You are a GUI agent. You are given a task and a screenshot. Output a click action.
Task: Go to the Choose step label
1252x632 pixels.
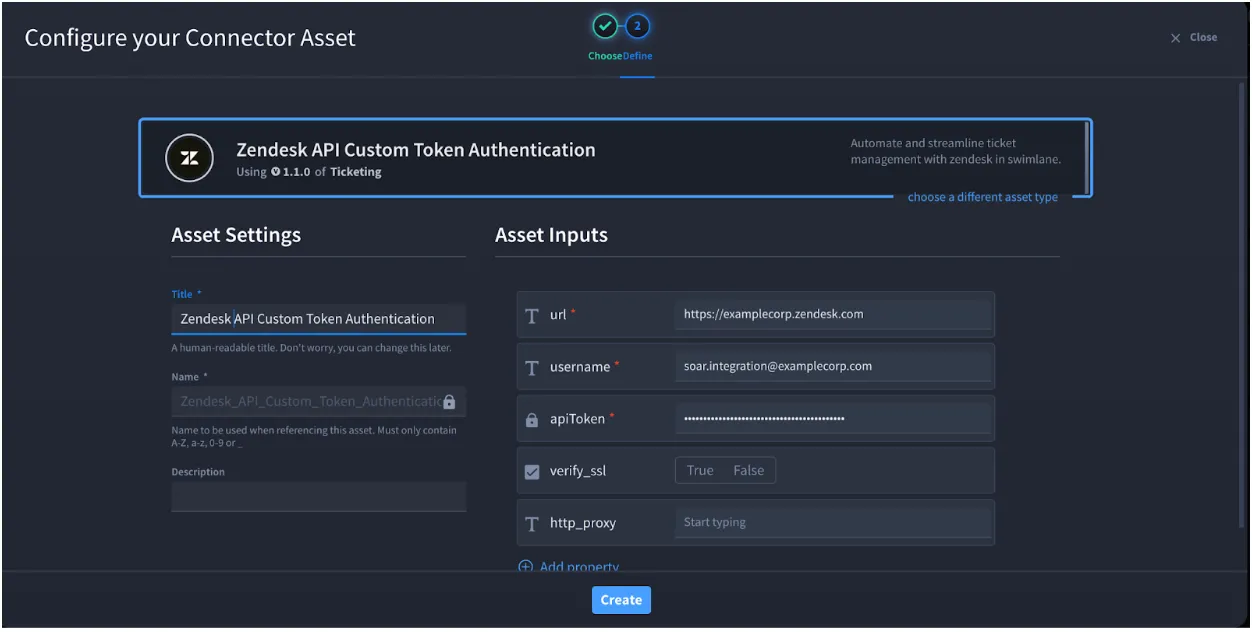pos(605,56)
